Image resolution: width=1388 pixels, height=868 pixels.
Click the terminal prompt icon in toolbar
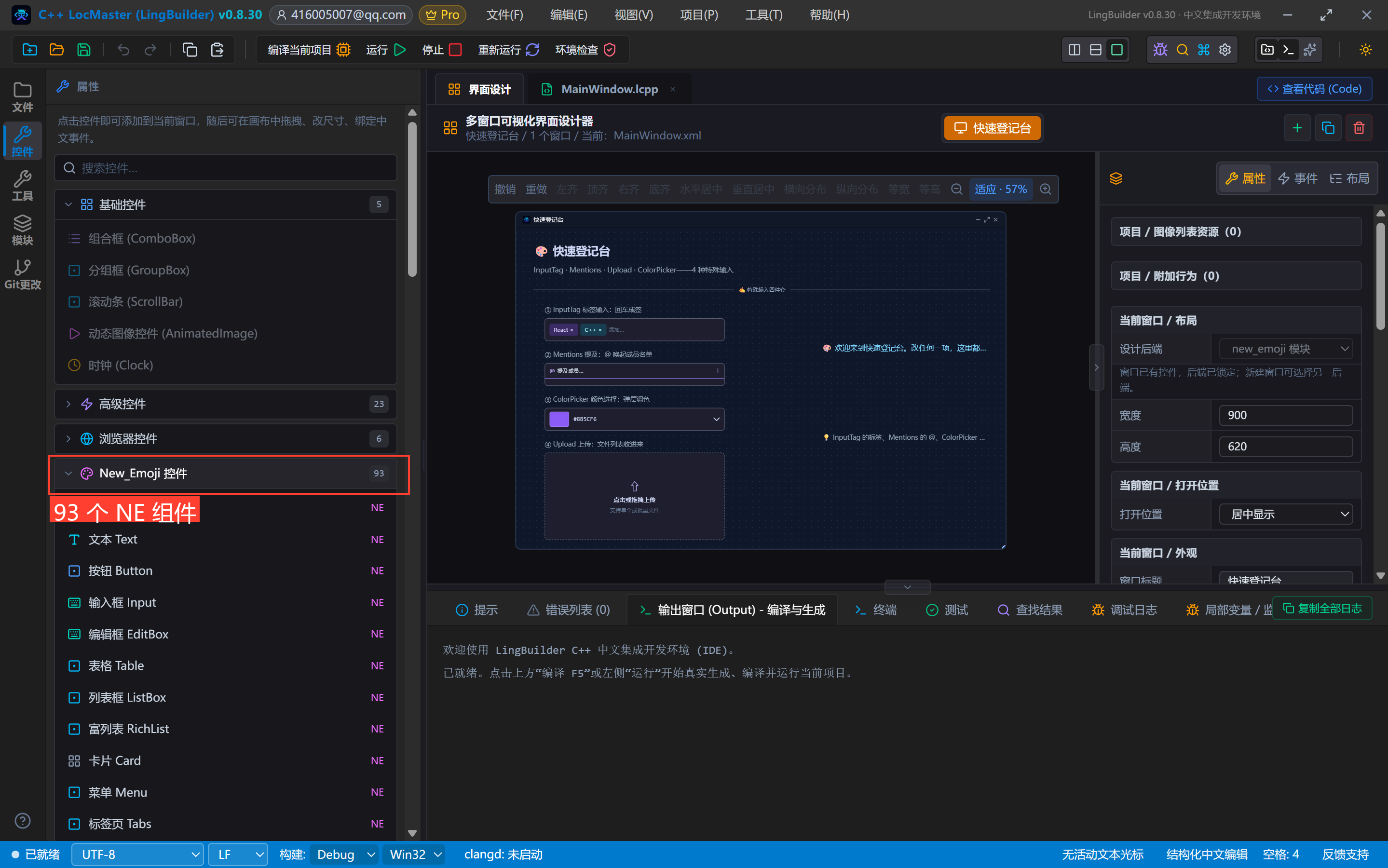point(1288,50)
